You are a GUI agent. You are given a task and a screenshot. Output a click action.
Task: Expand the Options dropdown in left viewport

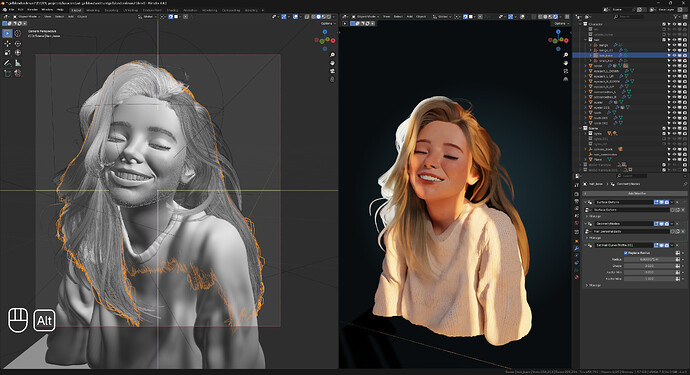click(x=327, y=23)
